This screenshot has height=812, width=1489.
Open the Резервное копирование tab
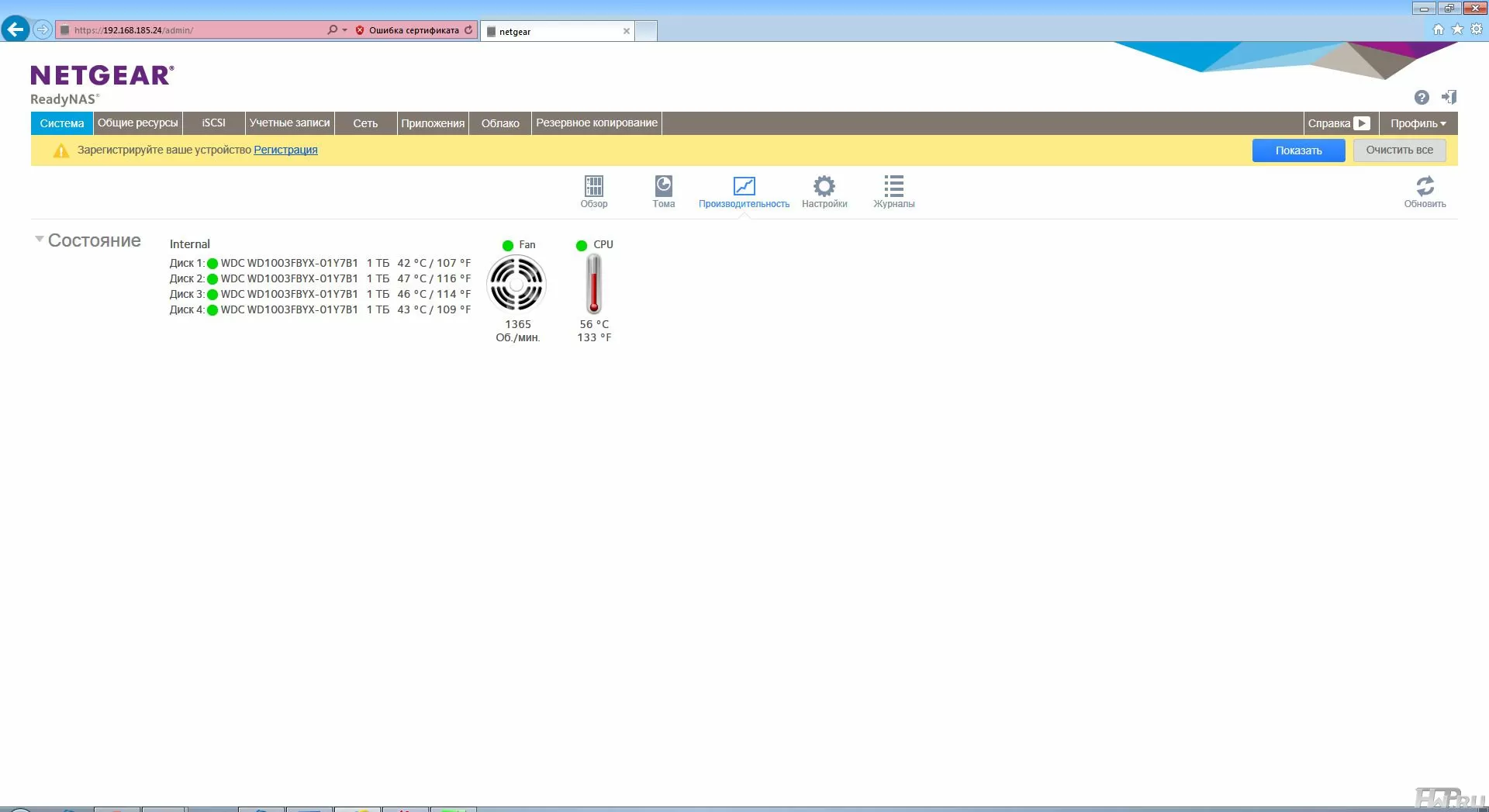(596, 123)
